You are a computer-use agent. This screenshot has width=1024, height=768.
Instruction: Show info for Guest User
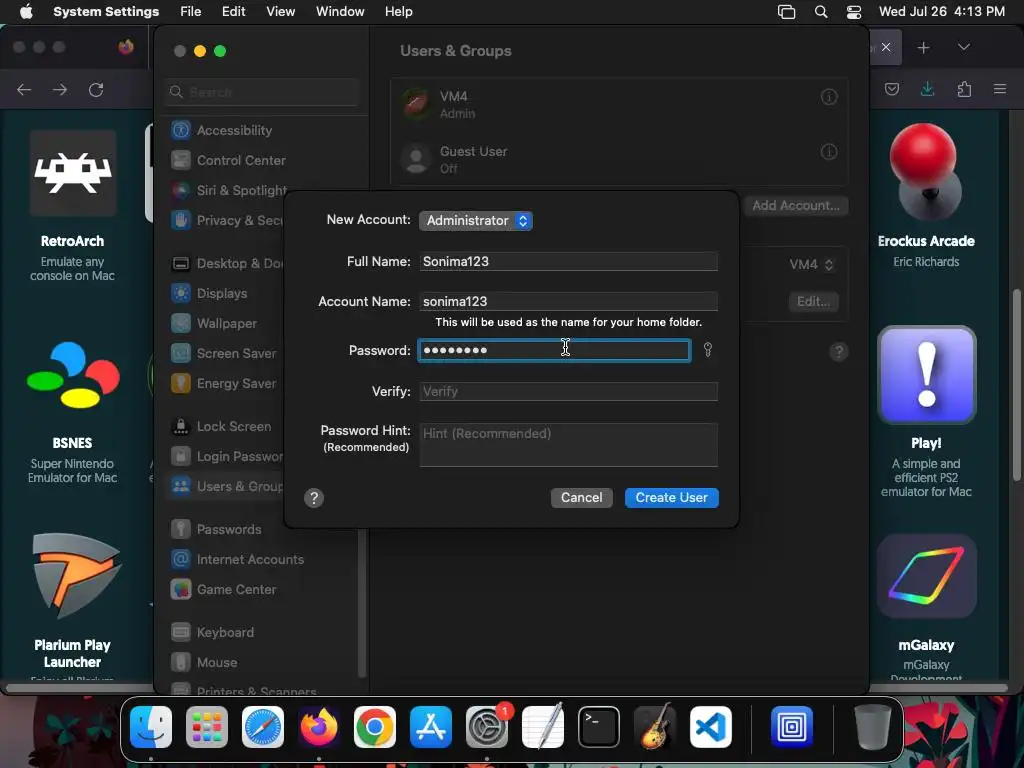pyautogui.click(x=829, y=152)
